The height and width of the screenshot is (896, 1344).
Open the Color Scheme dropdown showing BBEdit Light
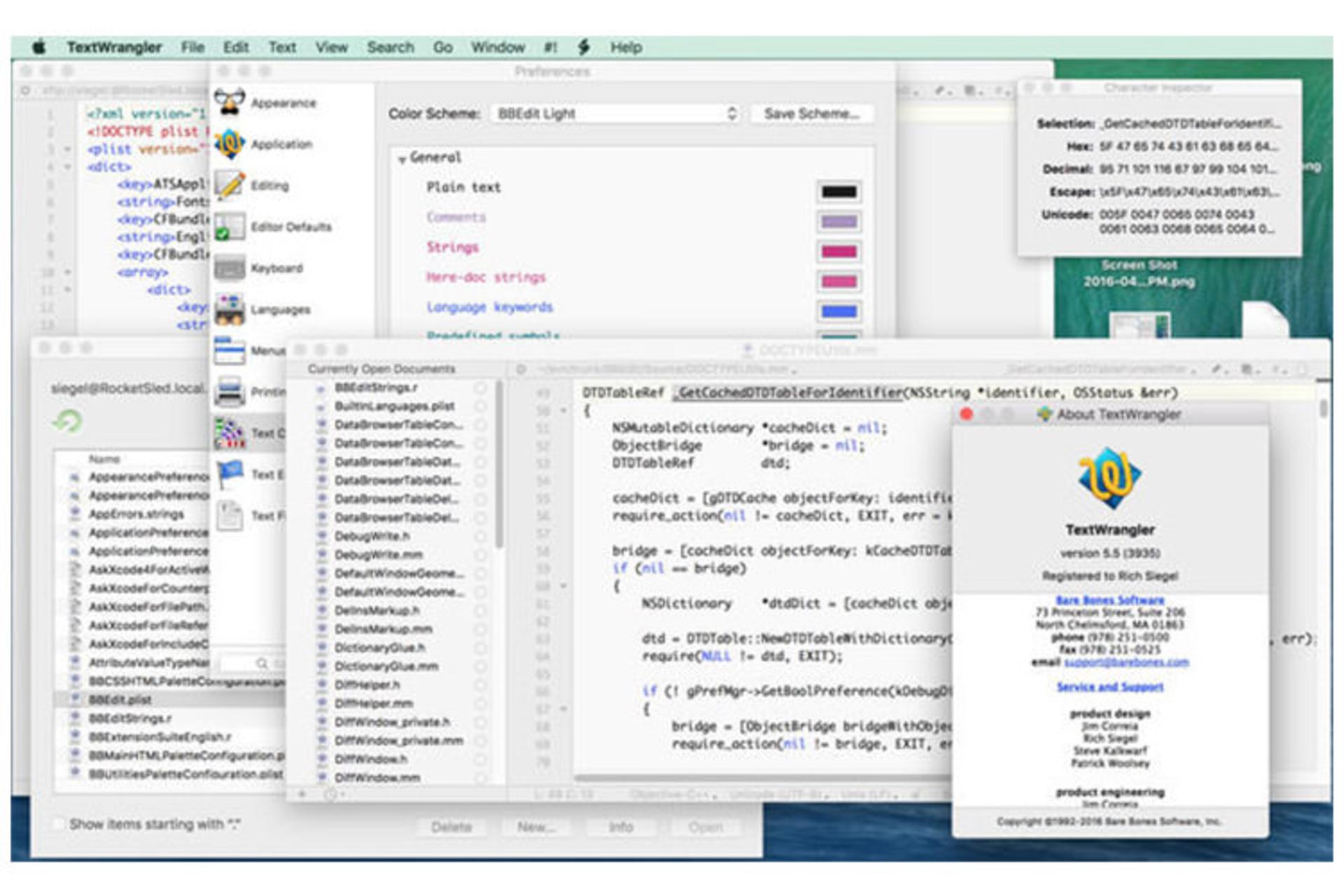[615, 113]
